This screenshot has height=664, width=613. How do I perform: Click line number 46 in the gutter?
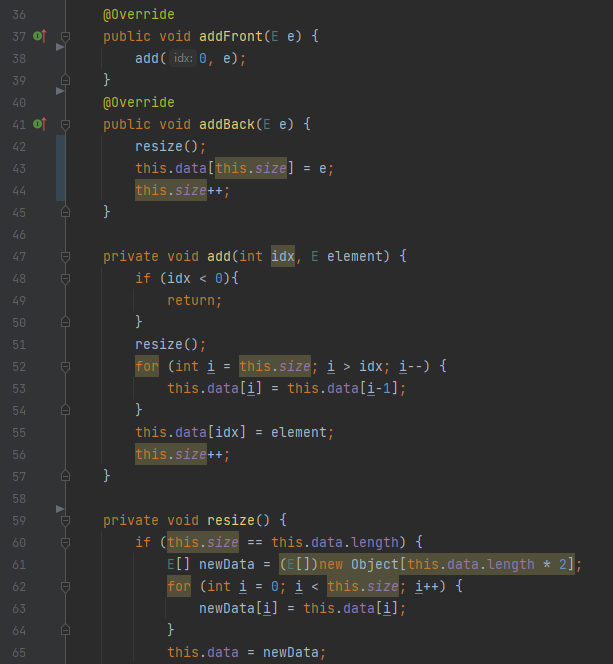tap(20, 234)
